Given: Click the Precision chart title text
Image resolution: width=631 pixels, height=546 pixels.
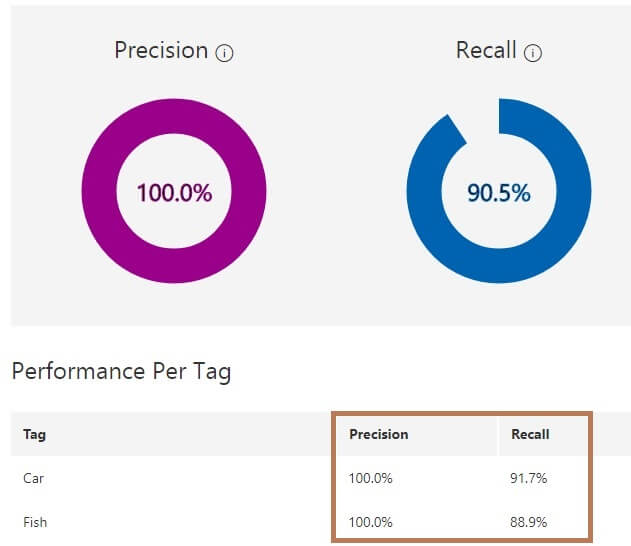Looking at the screenshot, I should (x=161, y=50).
